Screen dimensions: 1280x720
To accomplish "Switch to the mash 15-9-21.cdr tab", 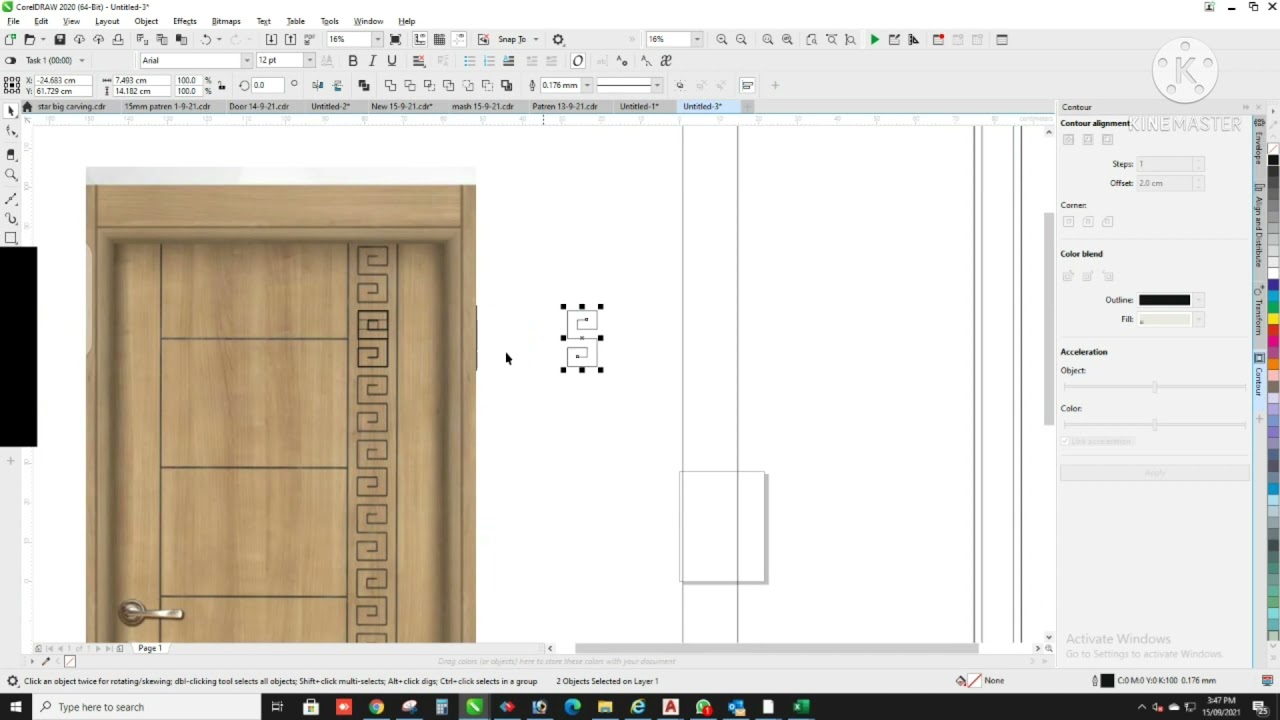I will 482,106.
